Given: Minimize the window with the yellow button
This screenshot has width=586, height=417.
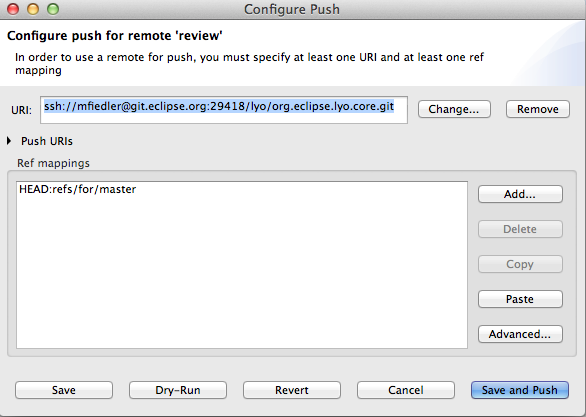Looking at the screenshot, I should pos(33,9).
